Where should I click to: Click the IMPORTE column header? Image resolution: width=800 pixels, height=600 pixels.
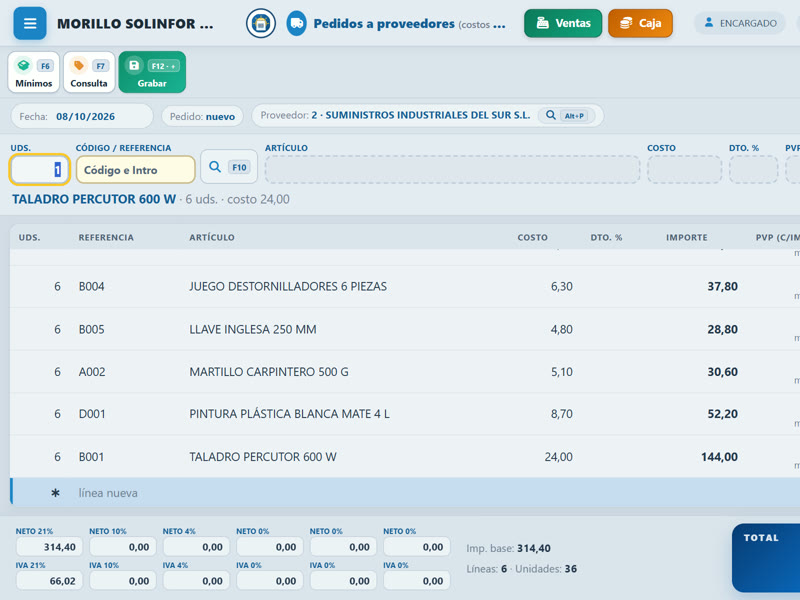point(687,237)
